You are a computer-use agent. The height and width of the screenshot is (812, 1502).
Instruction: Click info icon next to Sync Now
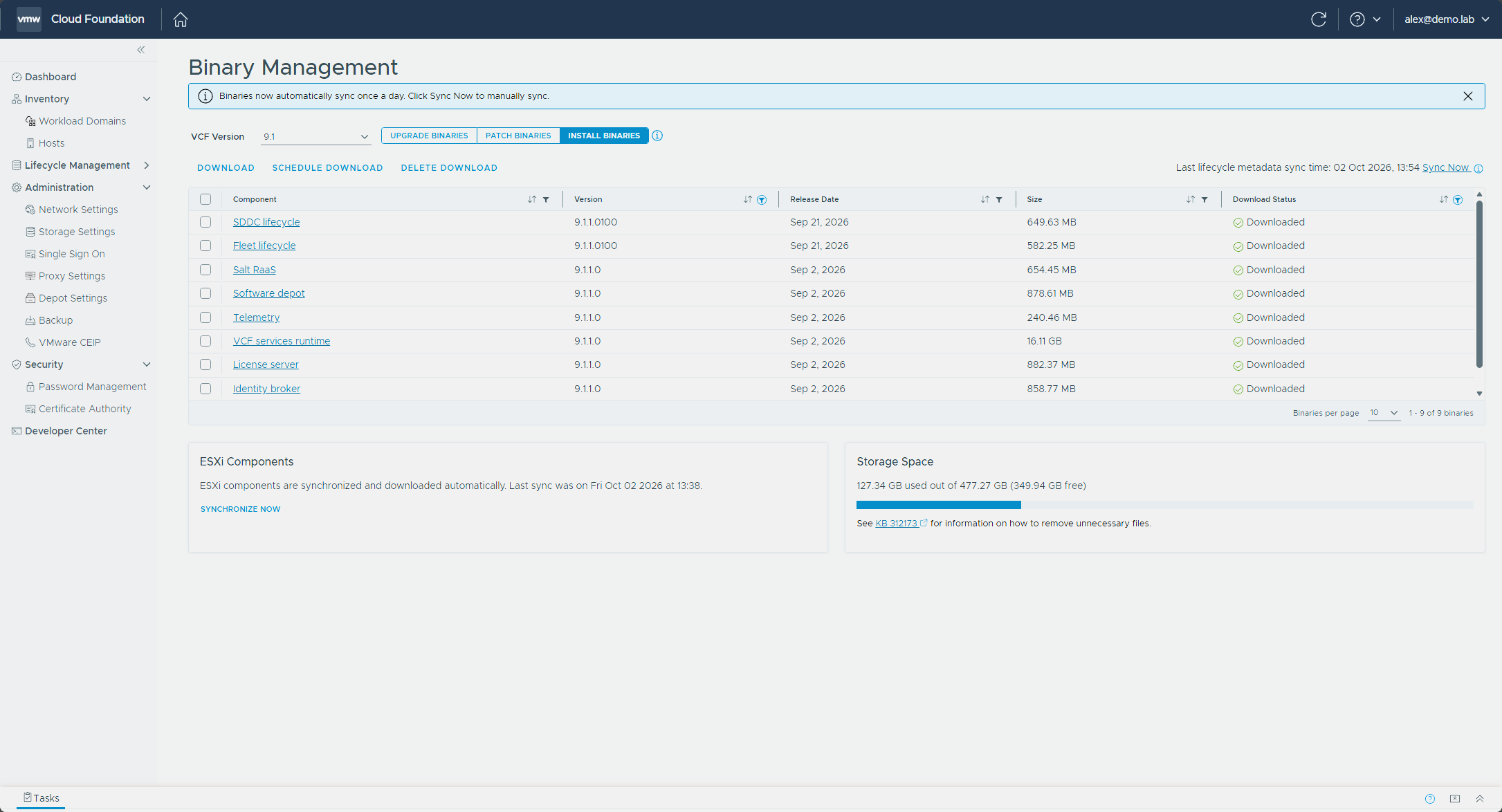(1478, 169)
